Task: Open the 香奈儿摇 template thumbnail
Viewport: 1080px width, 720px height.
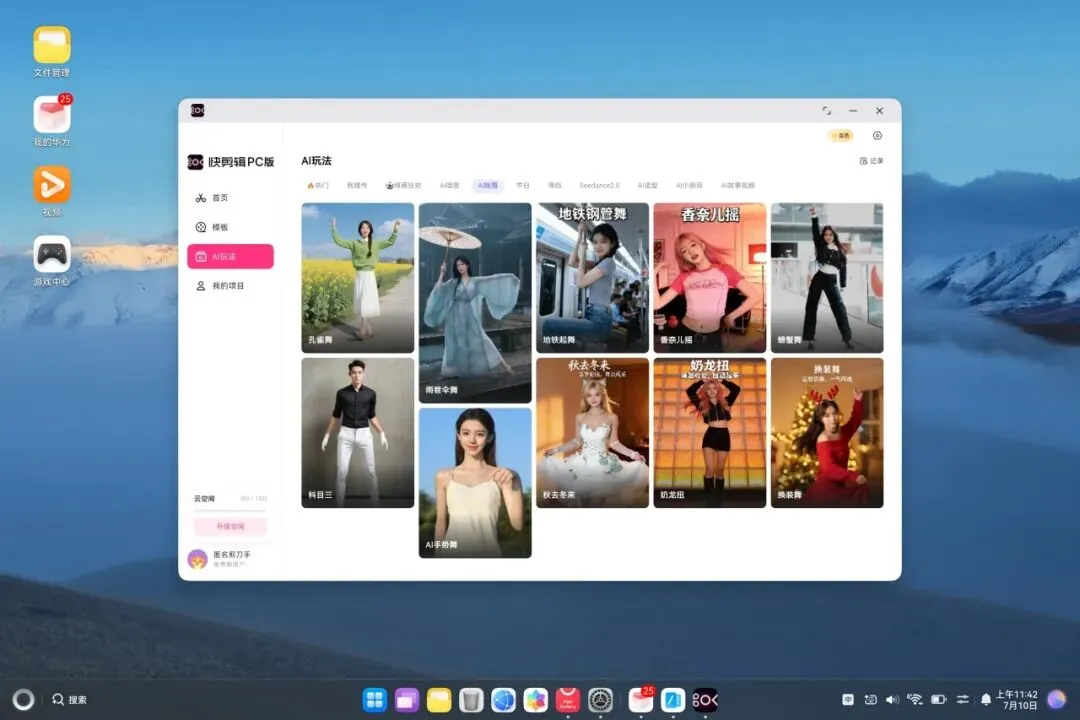Action: pyautogui.click(x=709, y=278)
